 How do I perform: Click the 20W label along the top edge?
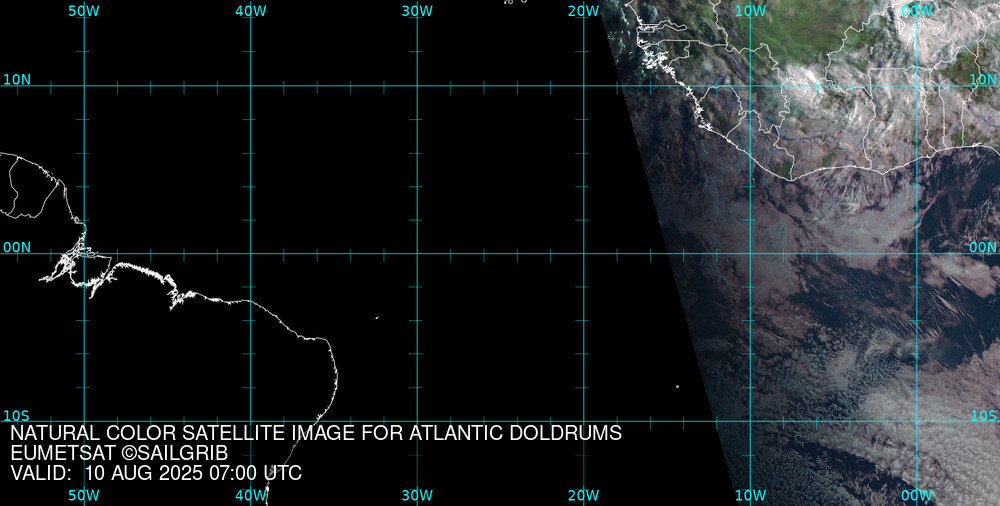(x=584, y=11)
